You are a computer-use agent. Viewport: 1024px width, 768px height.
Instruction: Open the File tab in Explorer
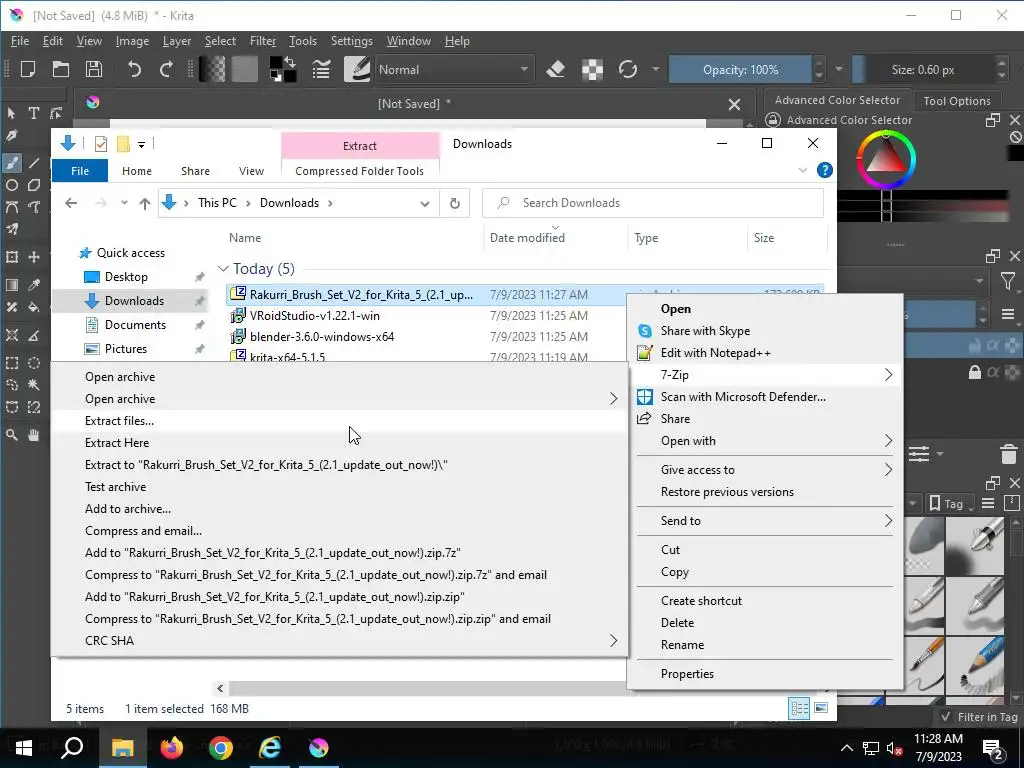(x=80, y=171)
